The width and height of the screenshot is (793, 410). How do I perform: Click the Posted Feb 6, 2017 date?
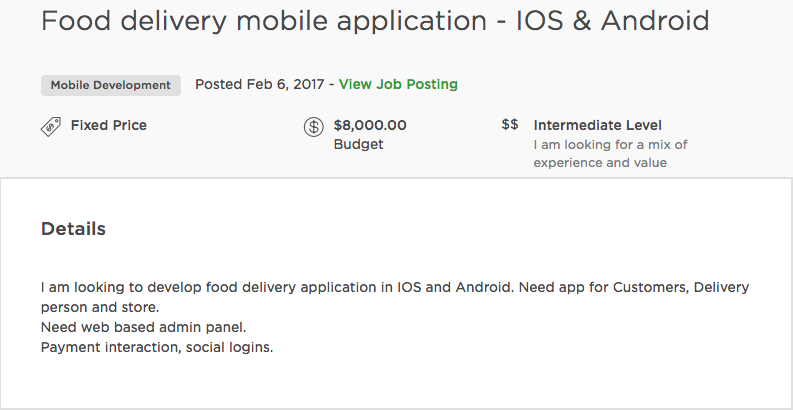(x=259, y=84)
